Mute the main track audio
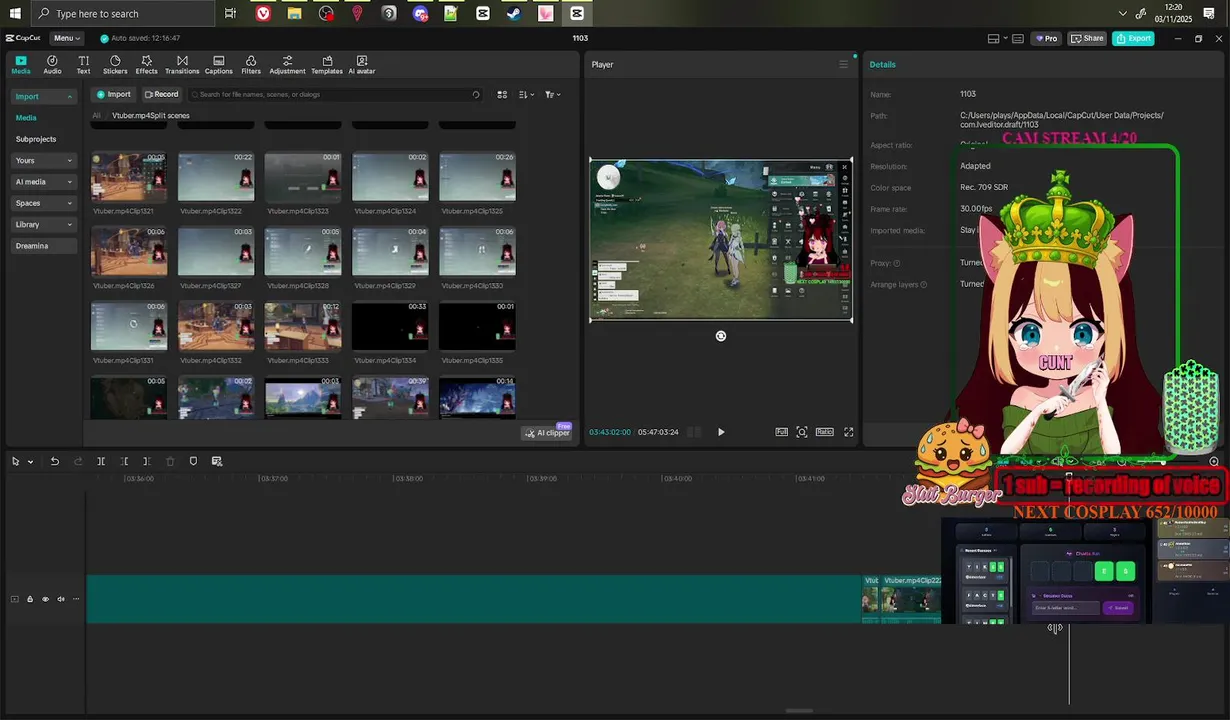Viewport: 1230px width, 720px height. tap(61, 599)
